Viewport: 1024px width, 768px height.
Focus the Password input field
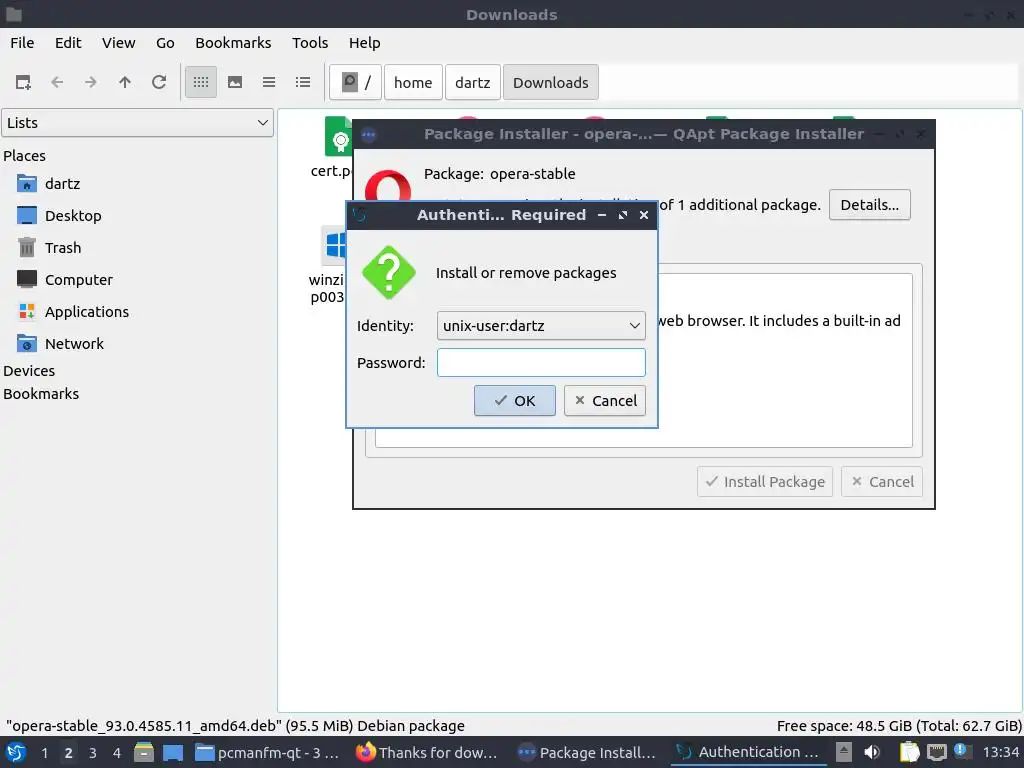(541, 362)
